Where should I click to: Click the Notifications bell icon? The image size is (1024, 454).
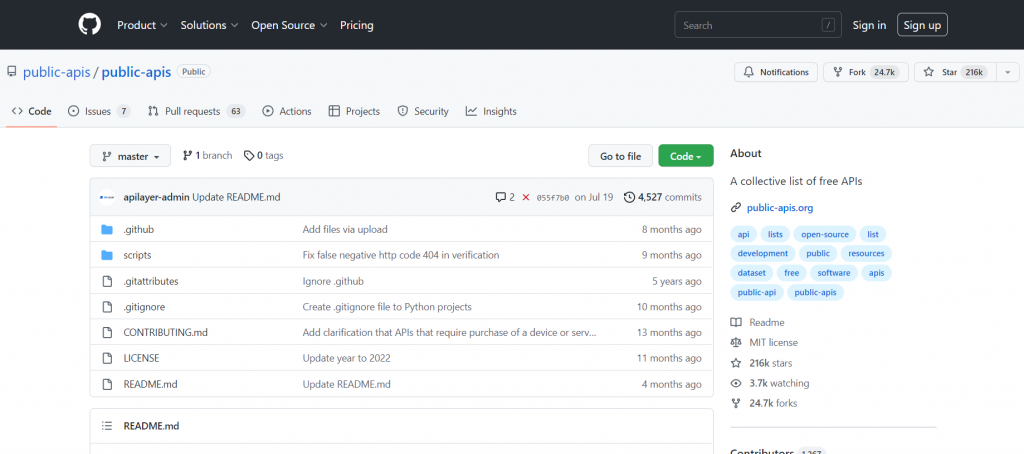click(x=749, y=73)
